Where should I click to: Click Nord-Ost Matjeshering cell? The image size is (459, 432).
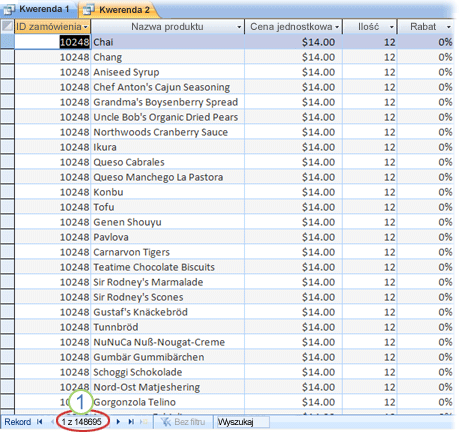pos(168,387)
